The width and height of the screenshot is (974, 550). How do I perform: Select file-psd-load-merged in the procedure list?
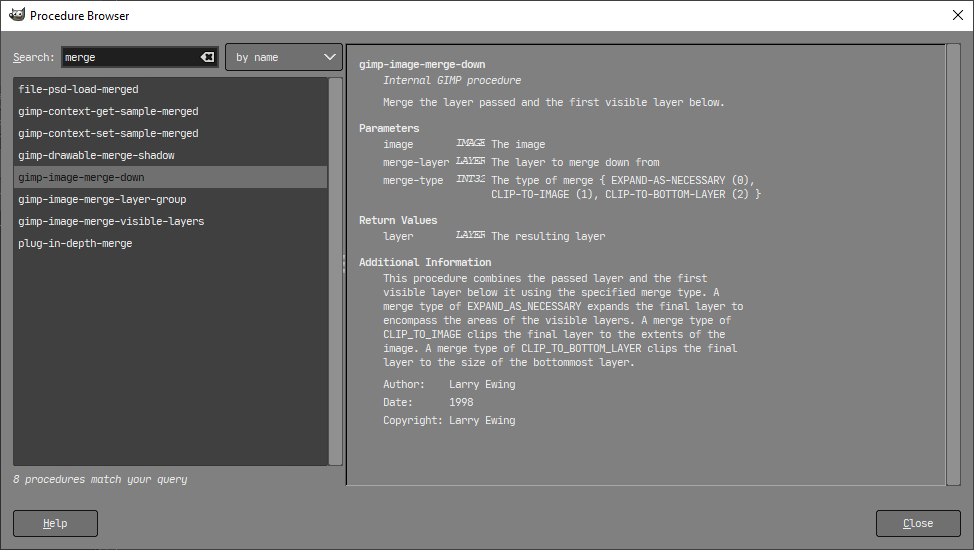pyautogui.click(x=170, y=89)
